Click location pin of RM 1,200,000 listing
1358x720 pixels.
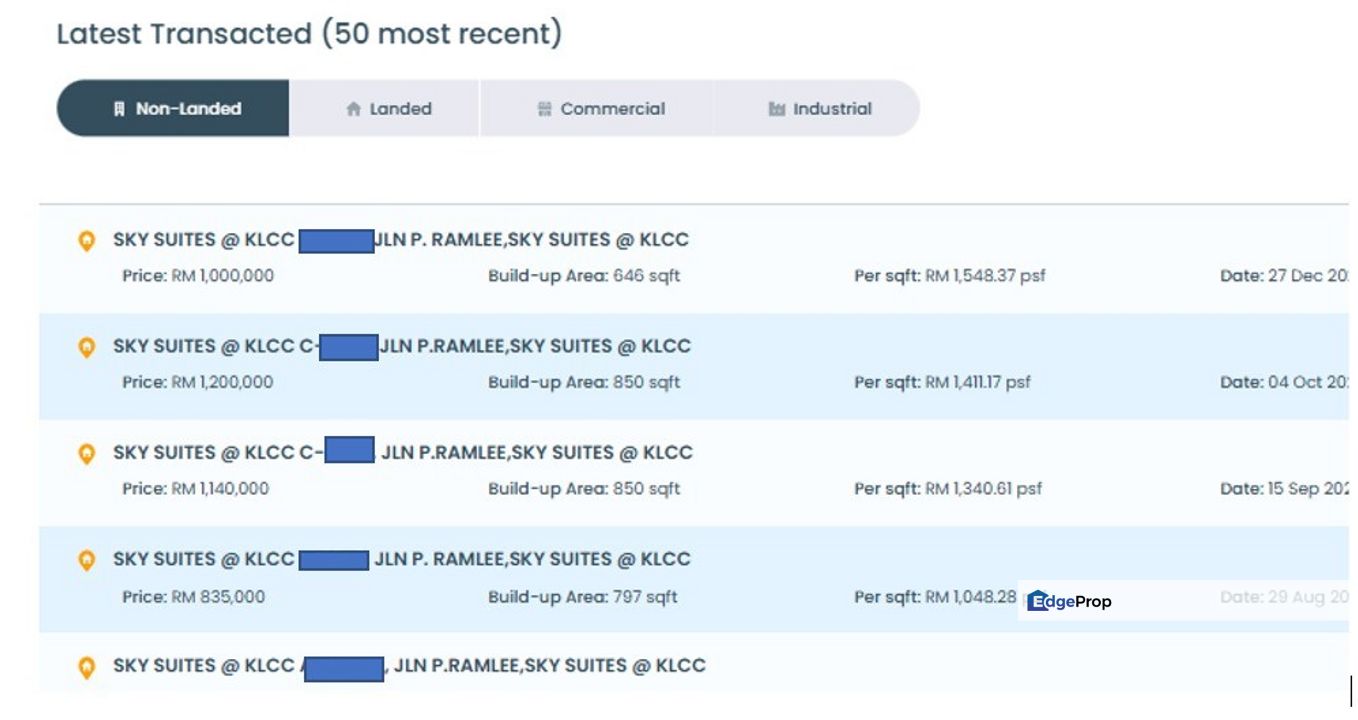pyautogui.click(x=87, y=347)
